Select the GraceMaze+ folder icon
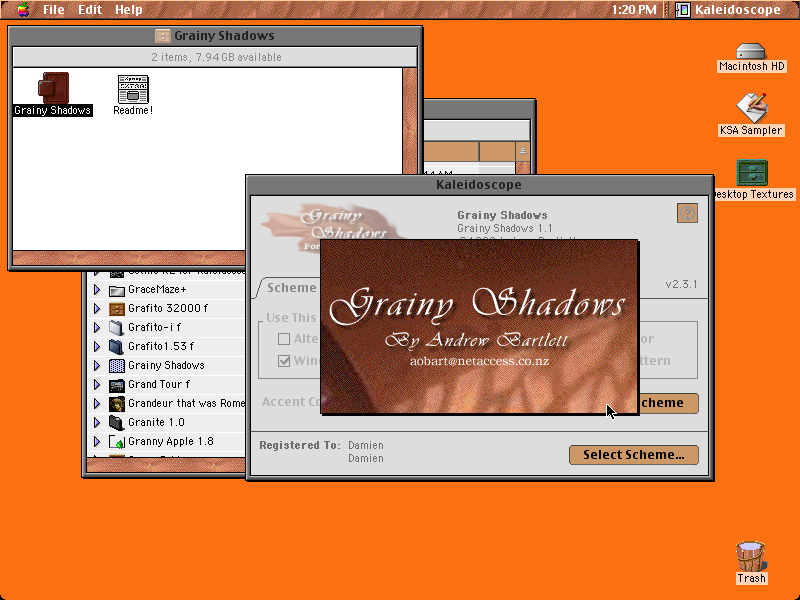Image resolution: width=800 pixels, height=600 pixels. pyautogui.click(x=117, y=290)
